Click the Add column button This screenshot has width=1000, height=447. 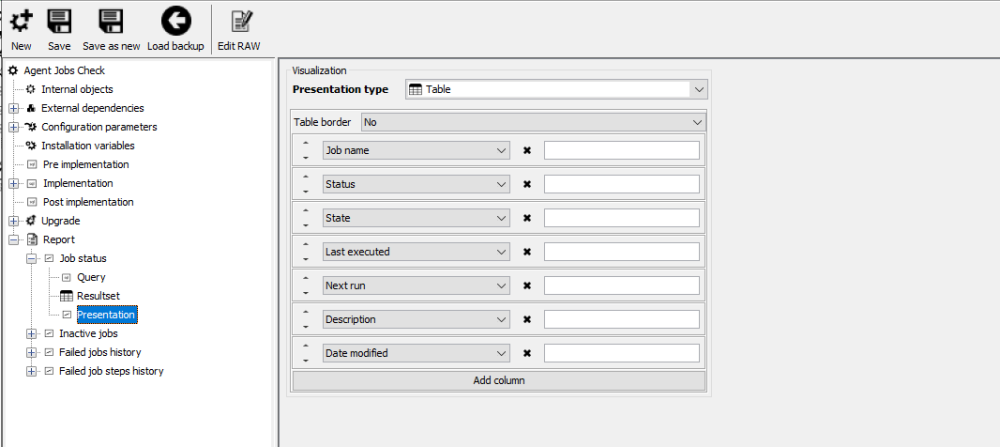(x=498, y=381)
